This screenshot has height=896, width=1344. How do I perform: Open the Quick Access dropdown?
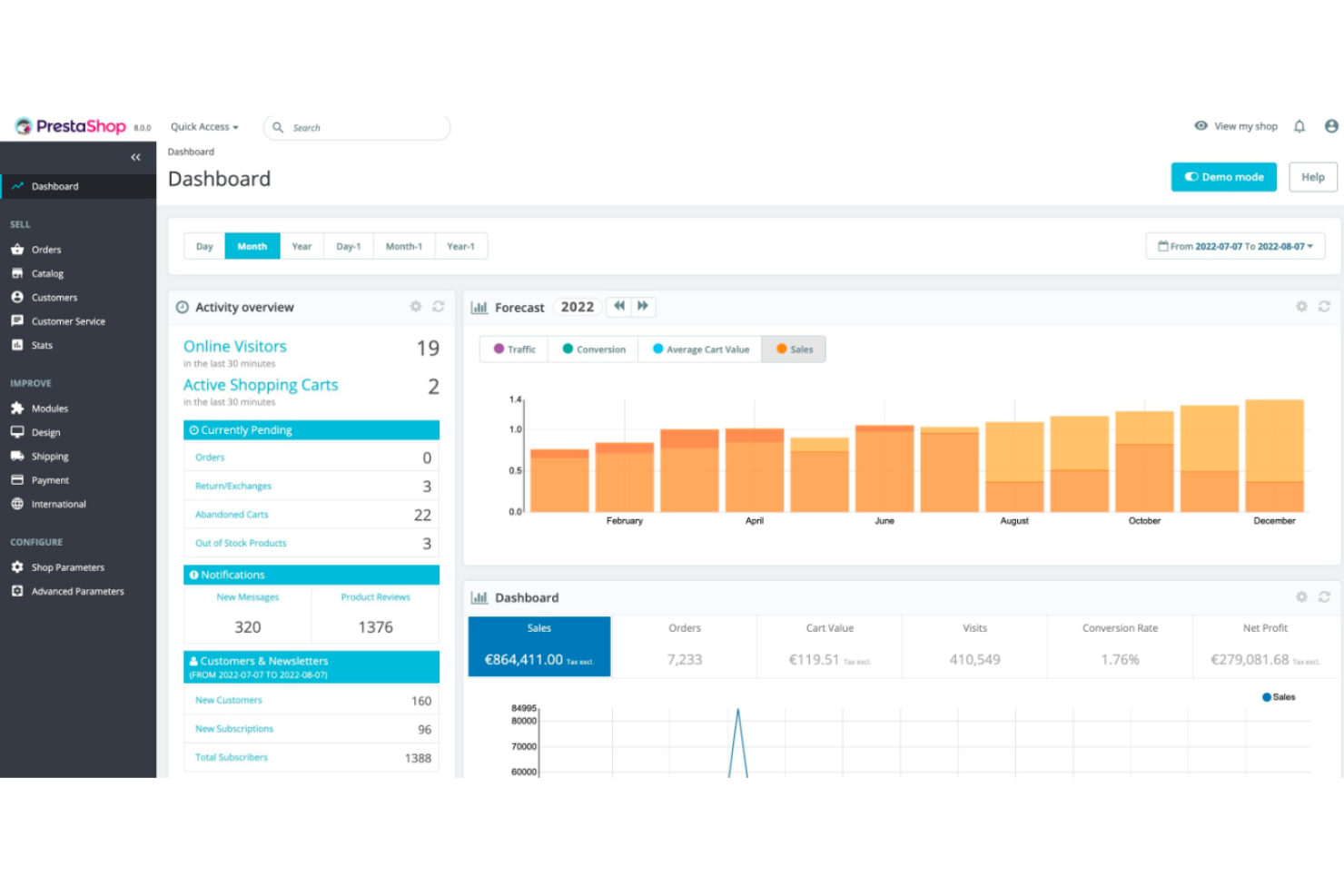point(203,127)
